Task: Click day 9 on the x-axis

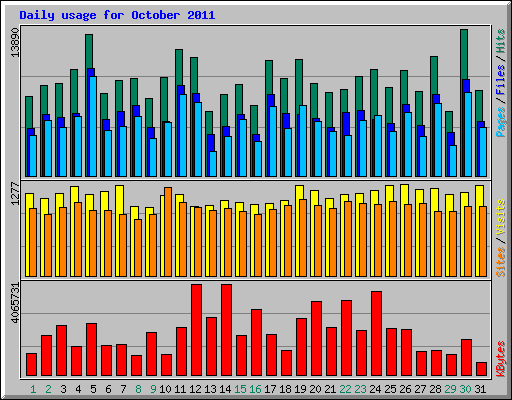Action: point(153,389)
